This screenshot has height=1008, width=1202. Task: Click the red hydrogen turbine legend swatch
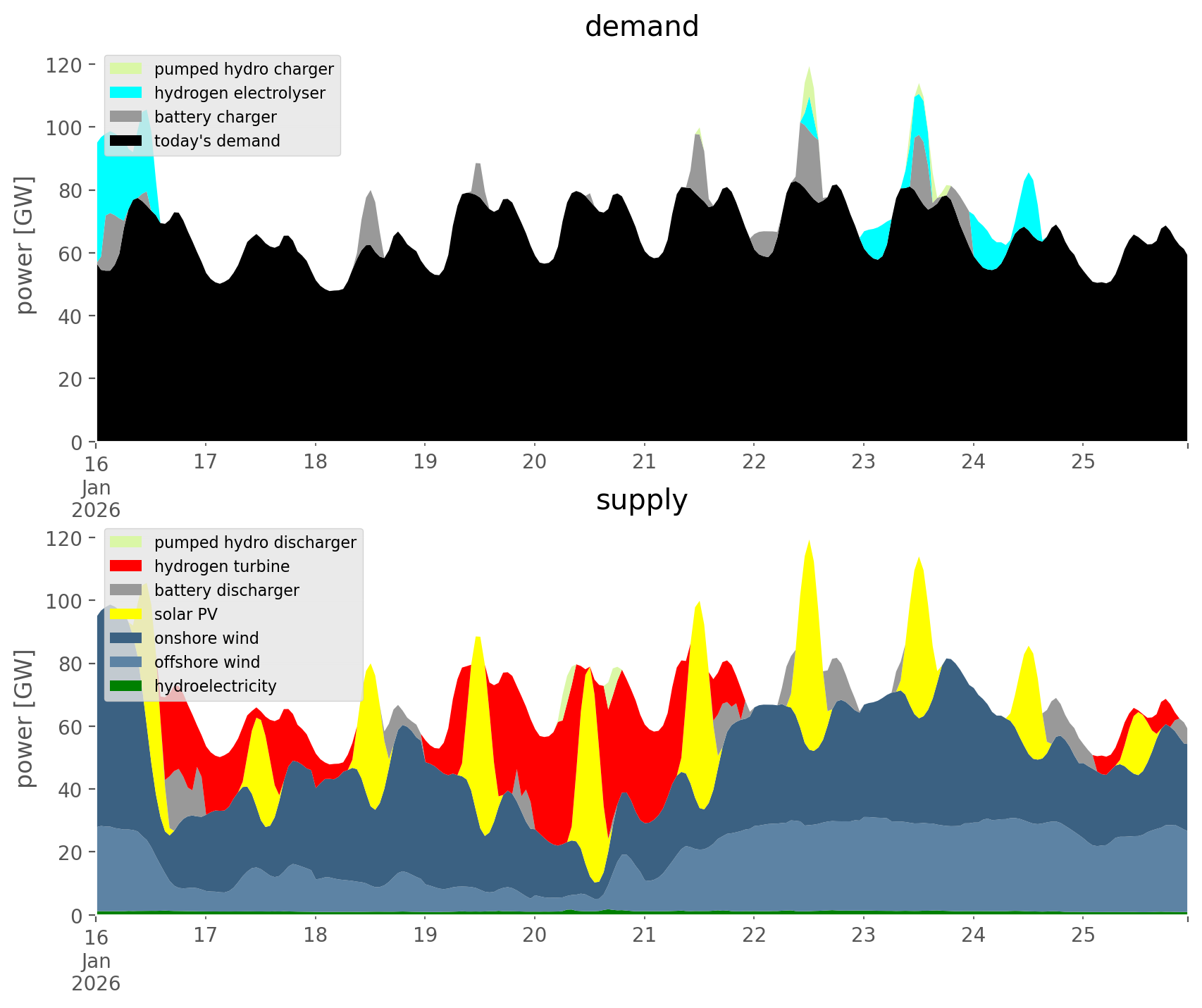point(126,566)
